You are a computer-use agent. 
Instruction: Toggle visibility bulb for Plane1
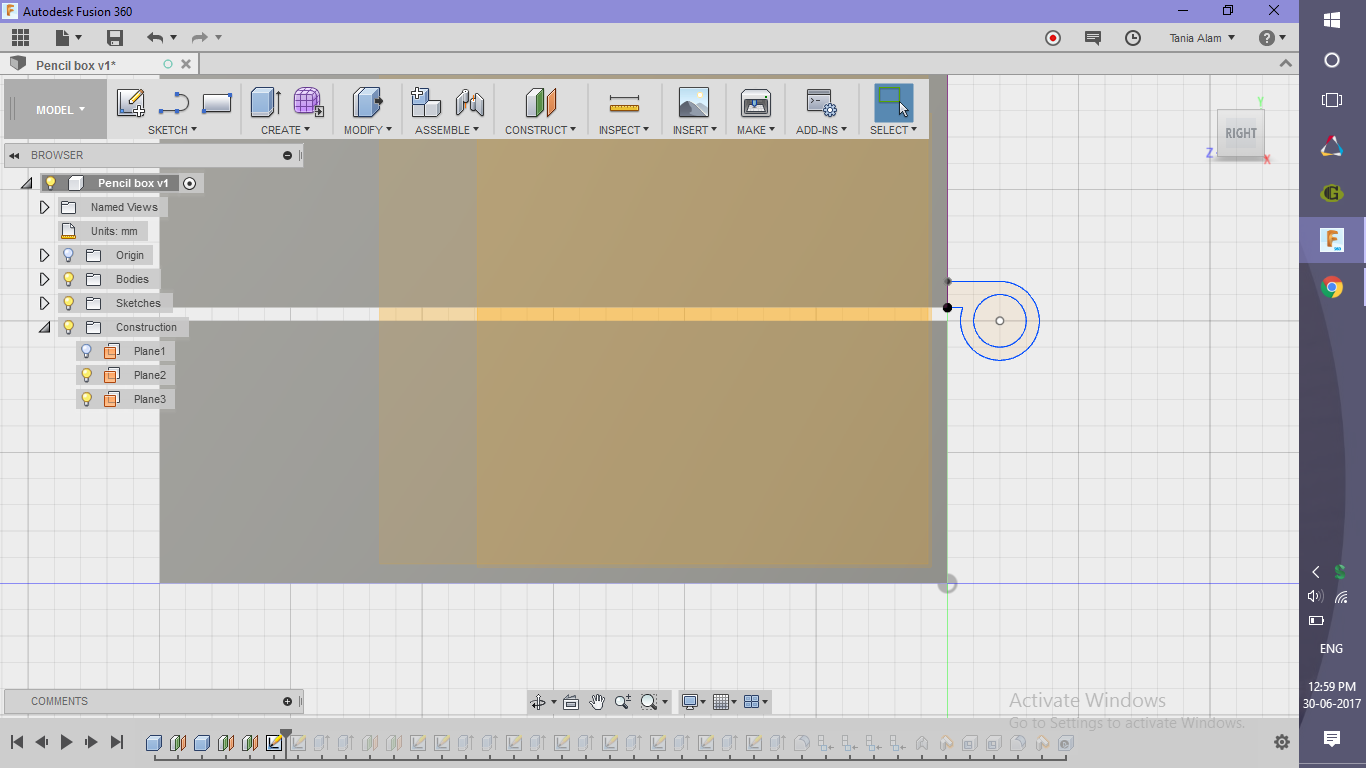87,351
